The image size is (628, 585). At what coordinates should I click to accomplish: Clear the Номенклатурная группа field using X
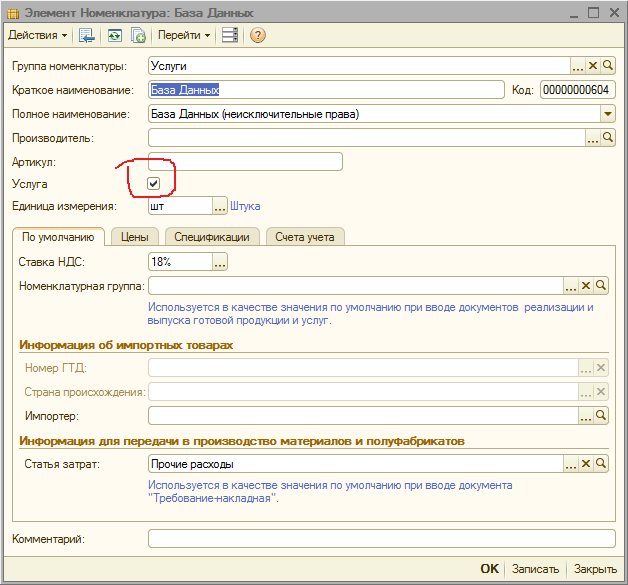click(x=587, y=286)
